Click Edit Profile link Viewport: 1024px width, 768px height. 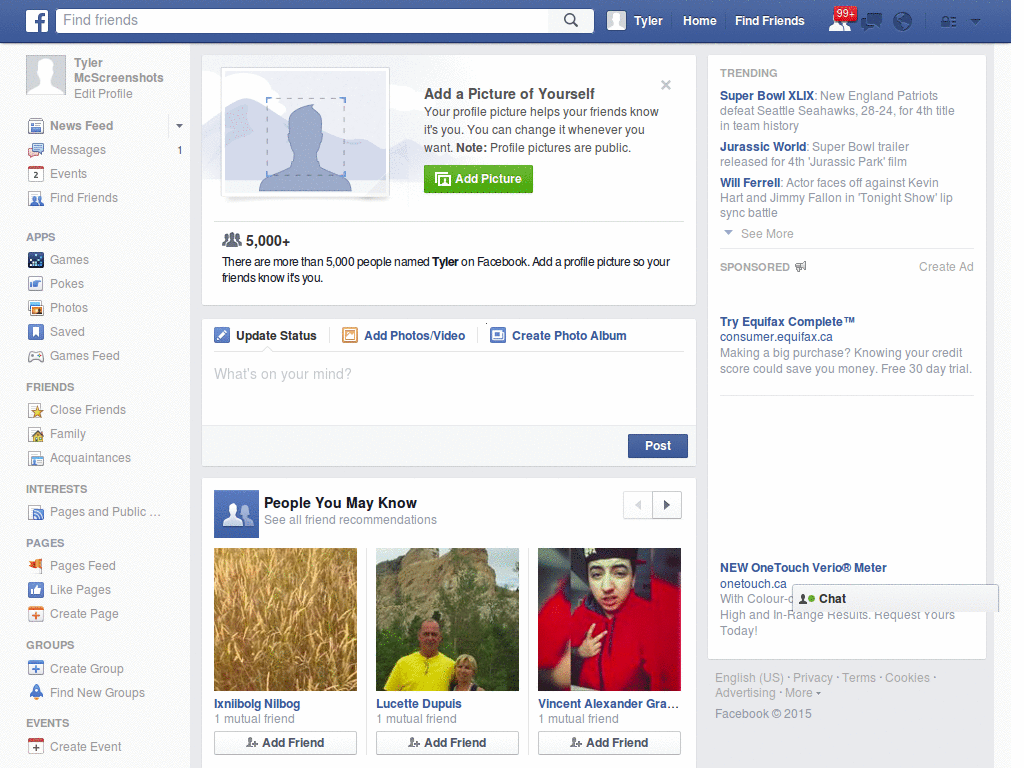pyautogui.click(x=103, y=94)
